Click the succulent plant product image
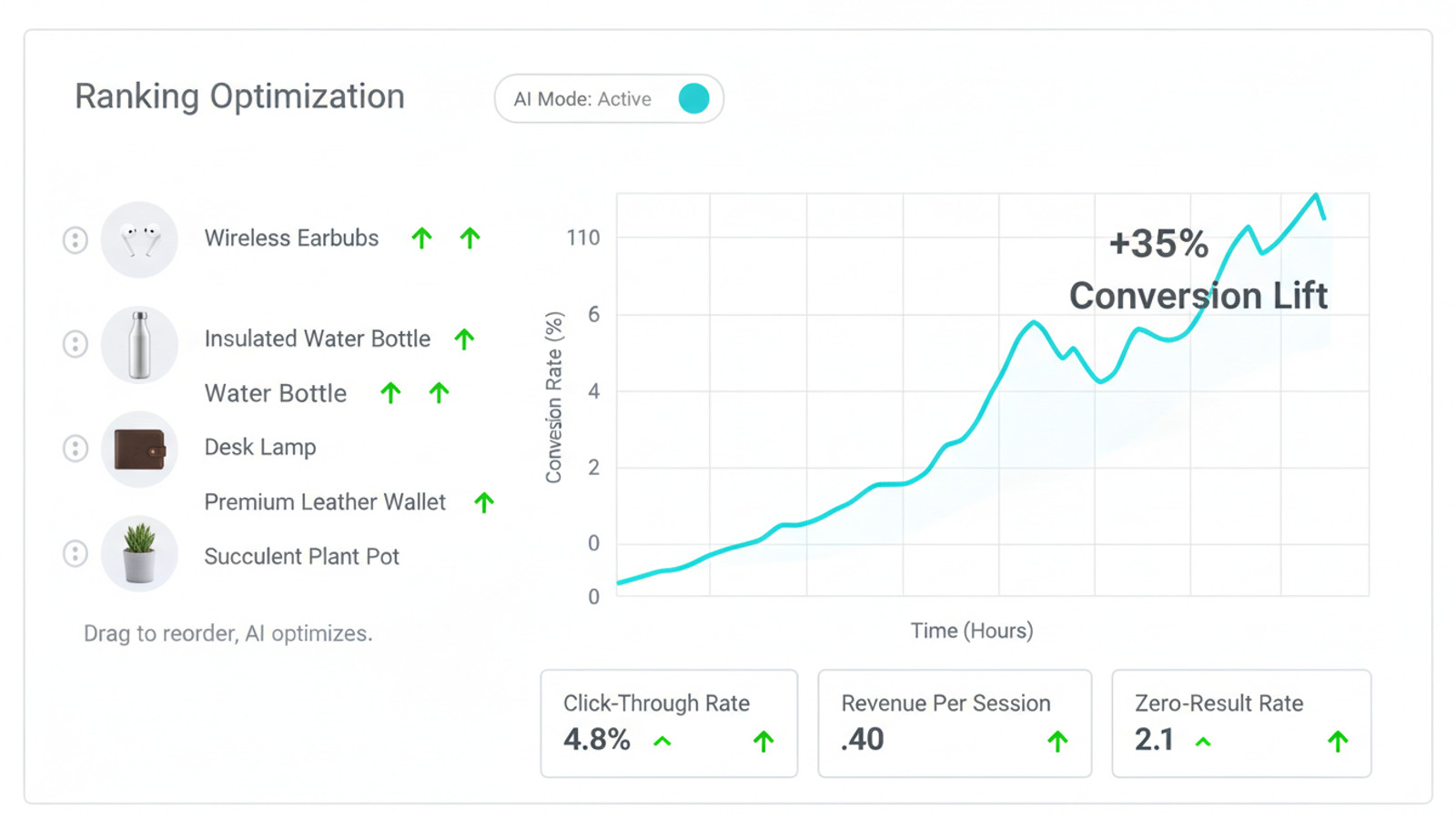Screen dimensions: 1456x819 [139, 553]
